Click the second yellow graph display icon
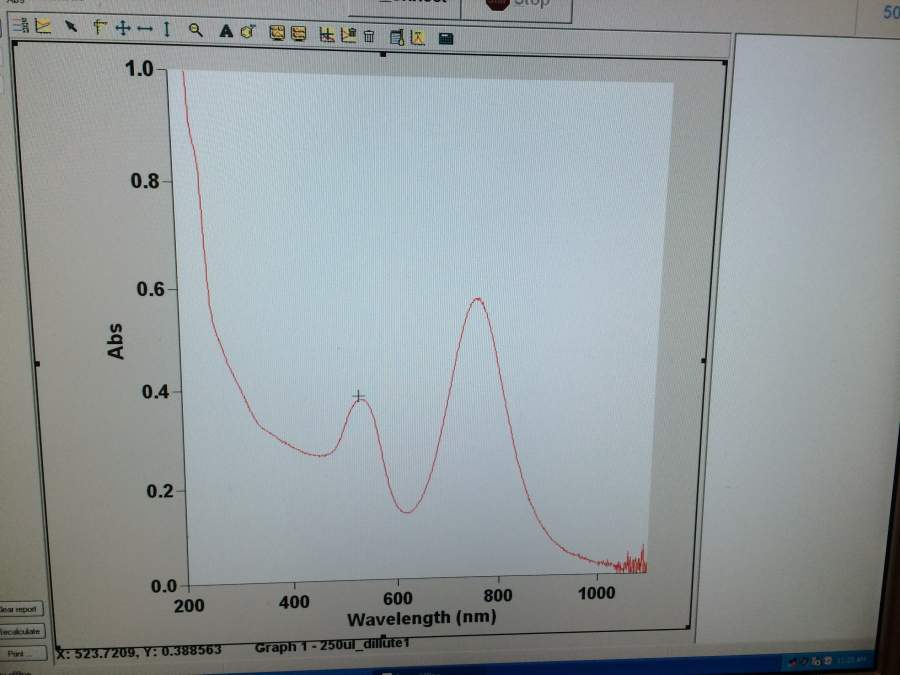The width and height of the screenshot is (900, 675). pyautogui.click(x=298, y=34)
